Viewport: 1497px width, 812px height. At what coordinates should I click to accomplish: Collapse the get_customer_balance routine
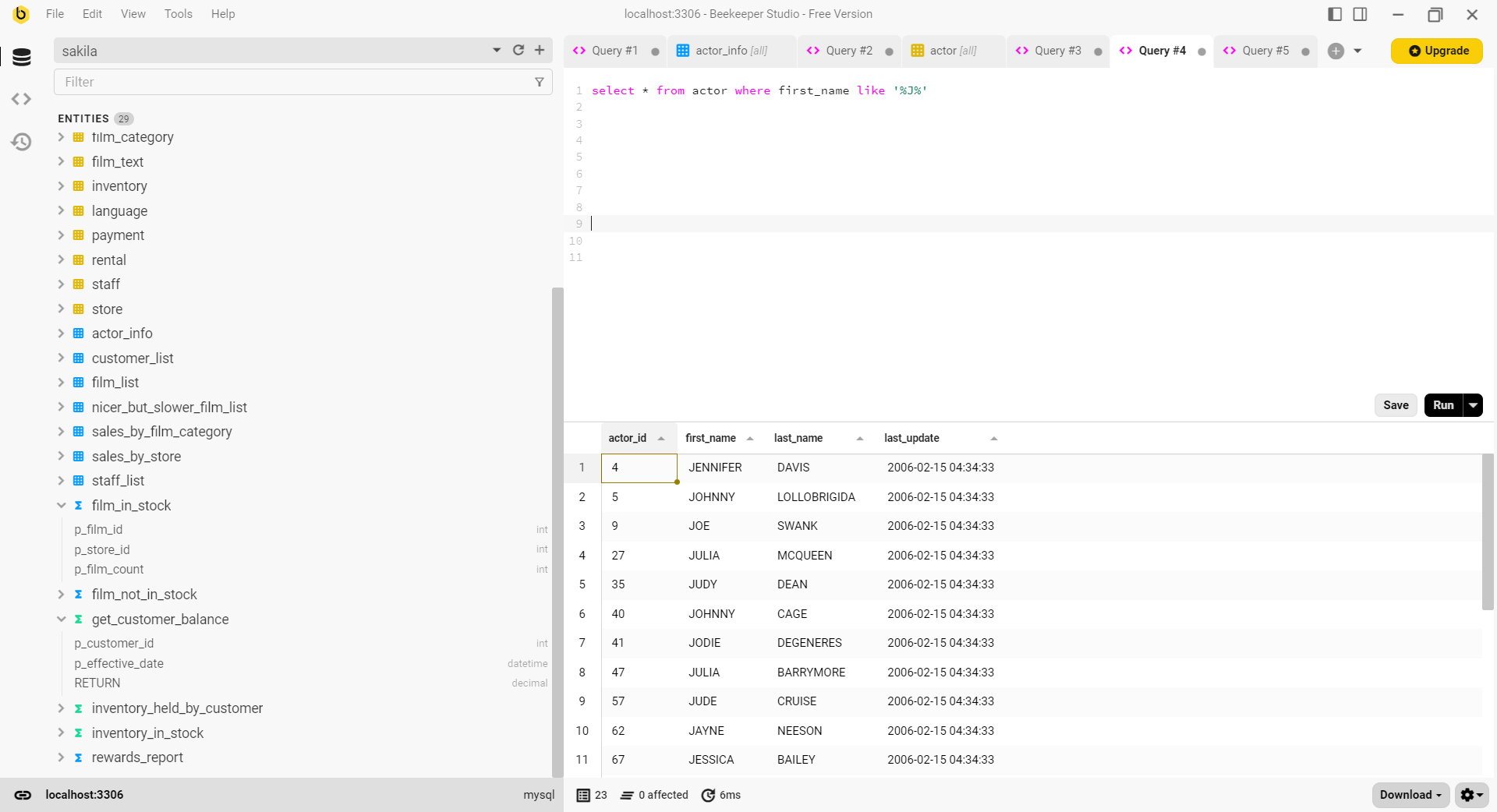(62, 619)
